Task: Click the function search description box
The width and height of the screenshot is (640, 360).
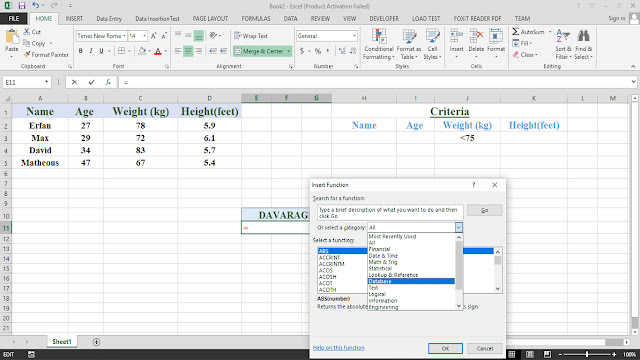Action: pyautogui.click(x=390, y=213)
